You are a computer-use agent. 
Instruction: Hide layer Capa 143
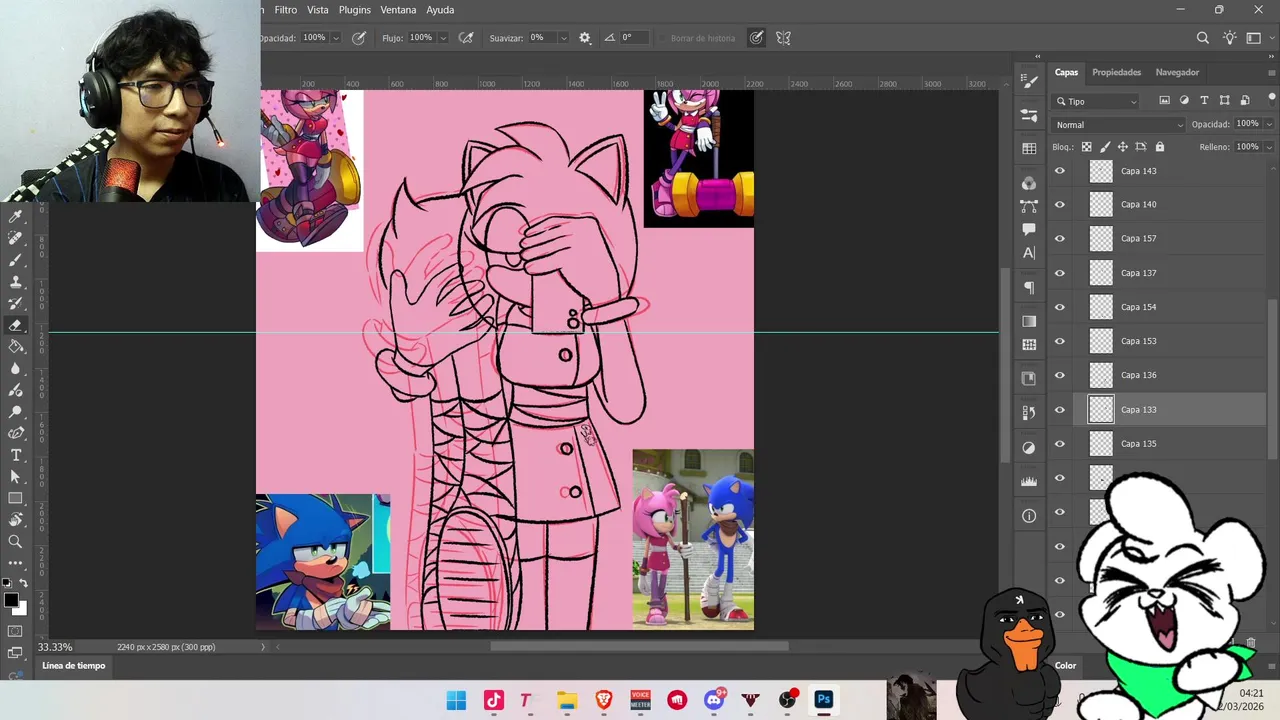1060,171
